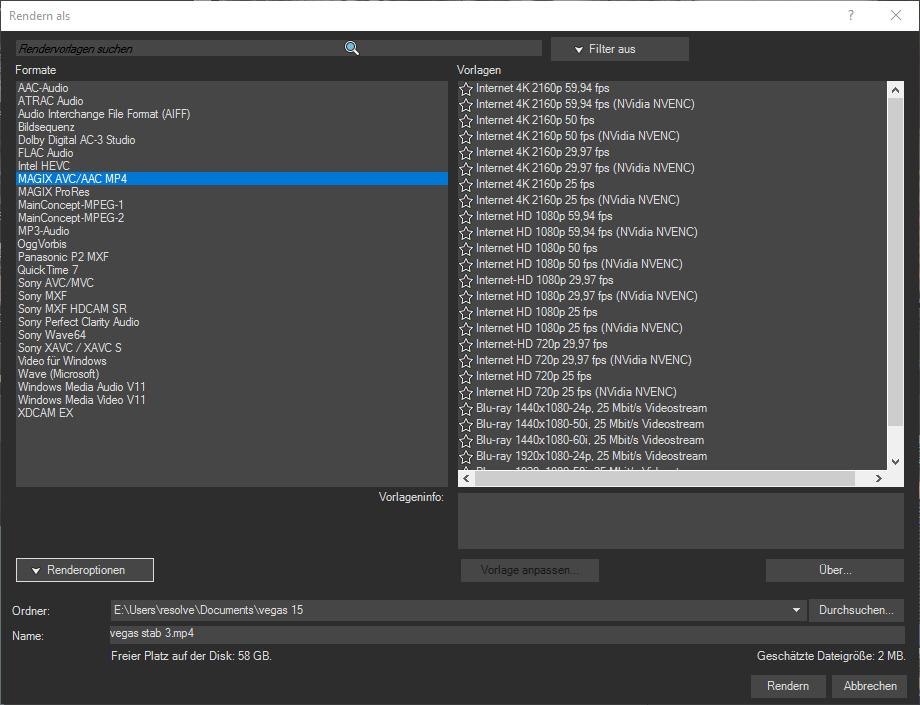Click the Vorlagen horizontal scroll right arrow
Screen dimensions: 920x705
point(878,479)
